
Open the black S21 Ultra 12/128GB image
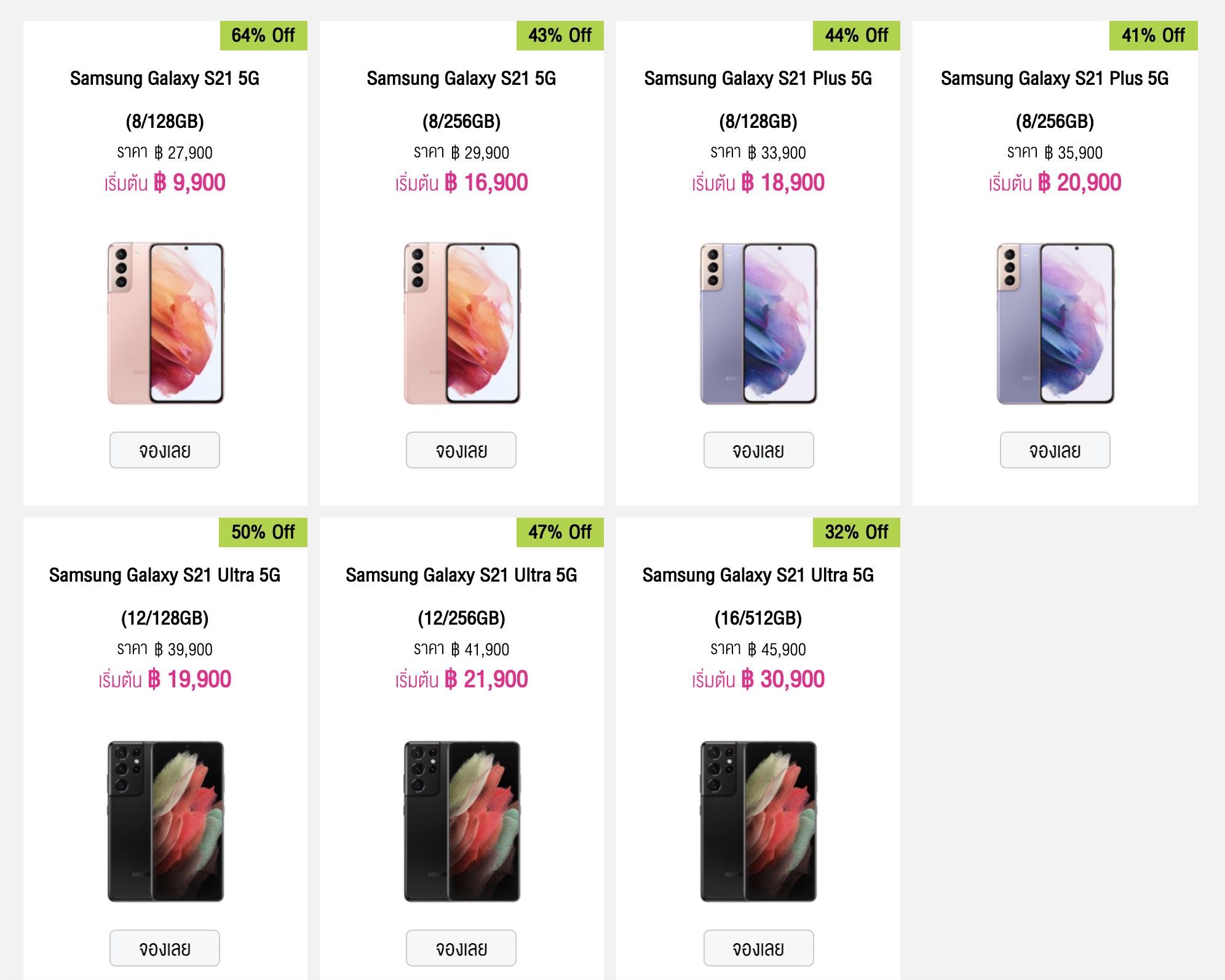click(165, 821)
